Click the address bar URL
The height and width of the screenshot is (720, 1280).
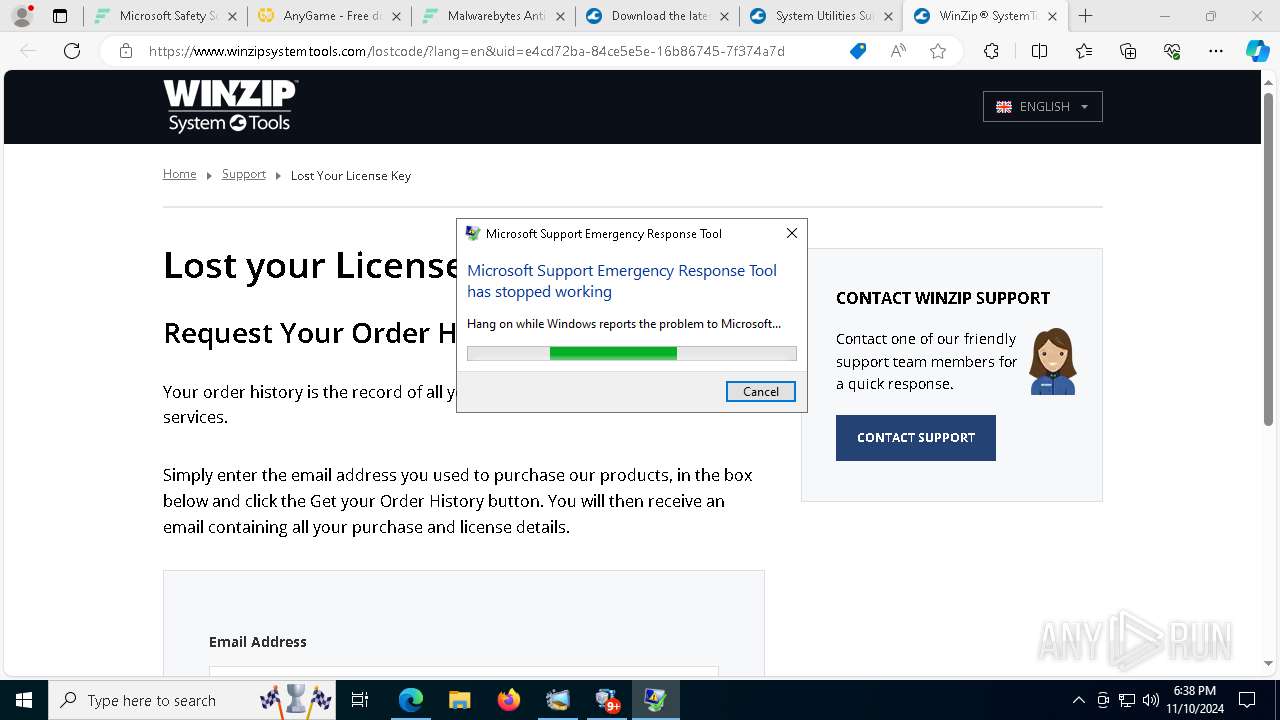466,51
